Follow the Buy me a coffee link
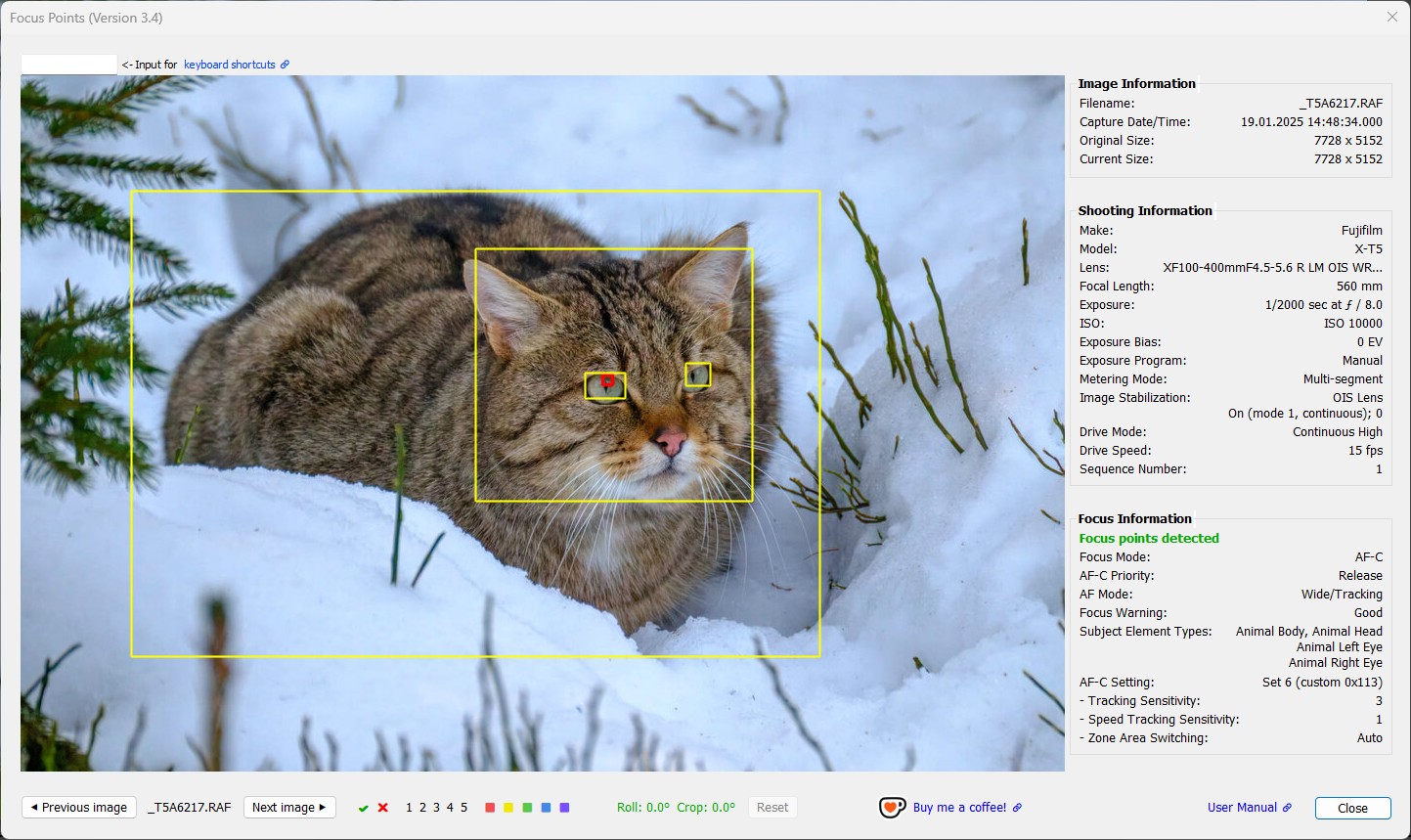Image resolution: width=1411 pixels, height=840 pixels. [x=959, y=808]
